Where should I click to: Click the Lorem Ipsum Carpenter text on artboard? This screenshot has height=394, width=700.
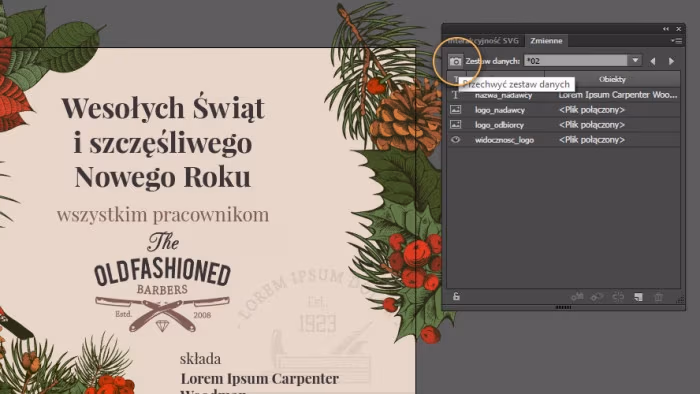point(259,378)
